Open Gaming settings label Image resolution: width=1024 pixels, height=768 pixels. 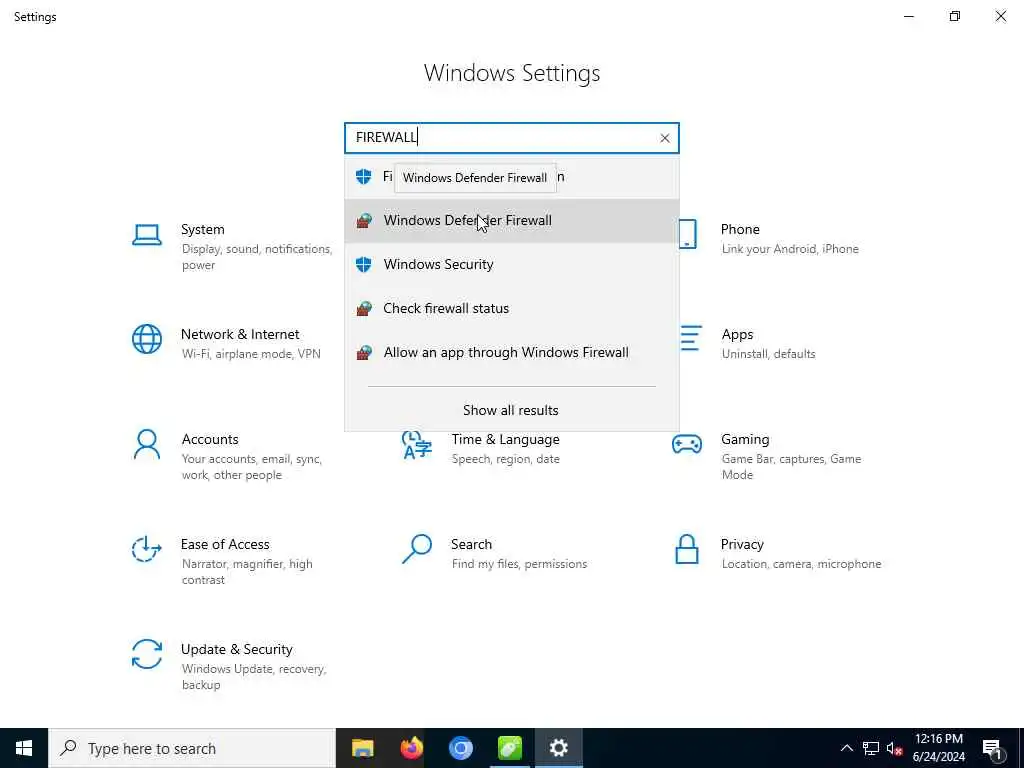click(x=745, y=440)
